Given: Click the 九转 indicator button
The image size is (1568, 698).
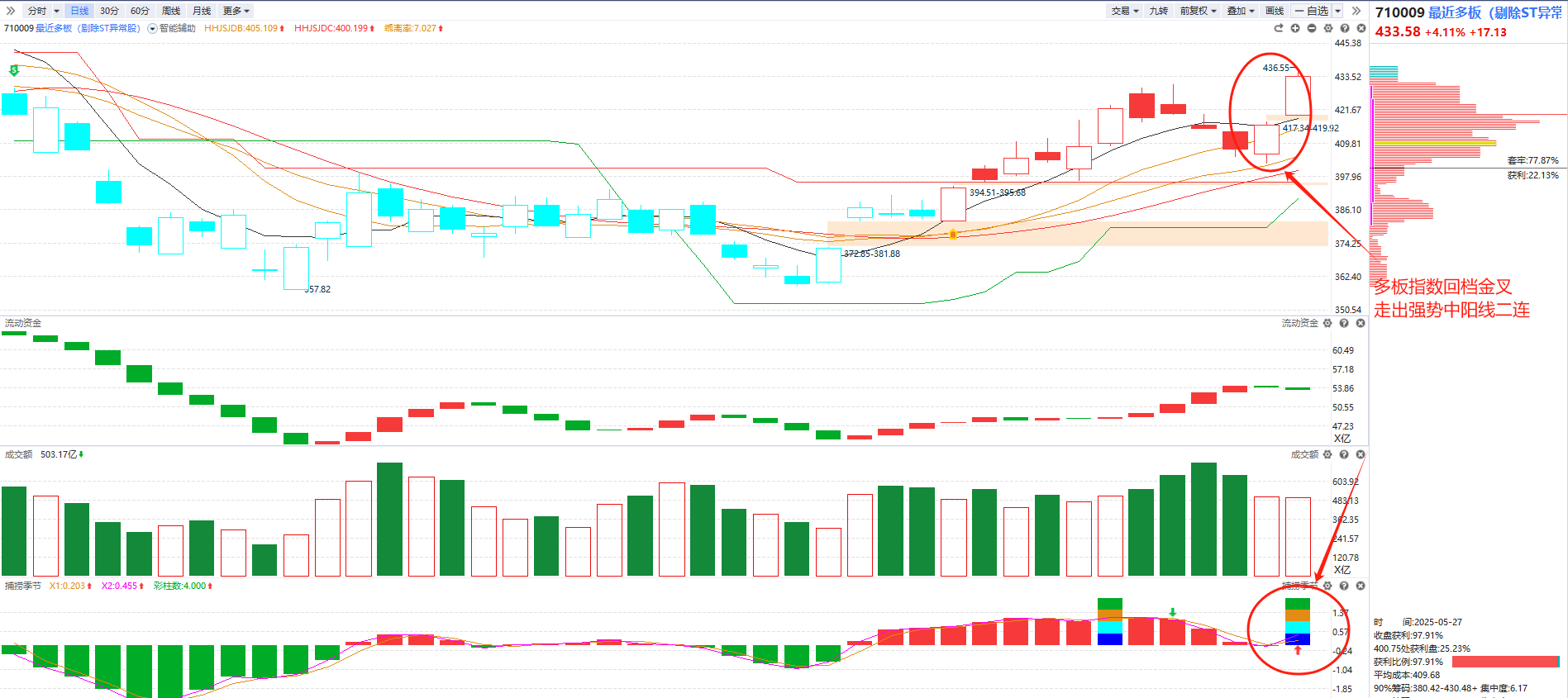Looking at the screenshot, I should pyautogui.click(x=1159, y=11).
